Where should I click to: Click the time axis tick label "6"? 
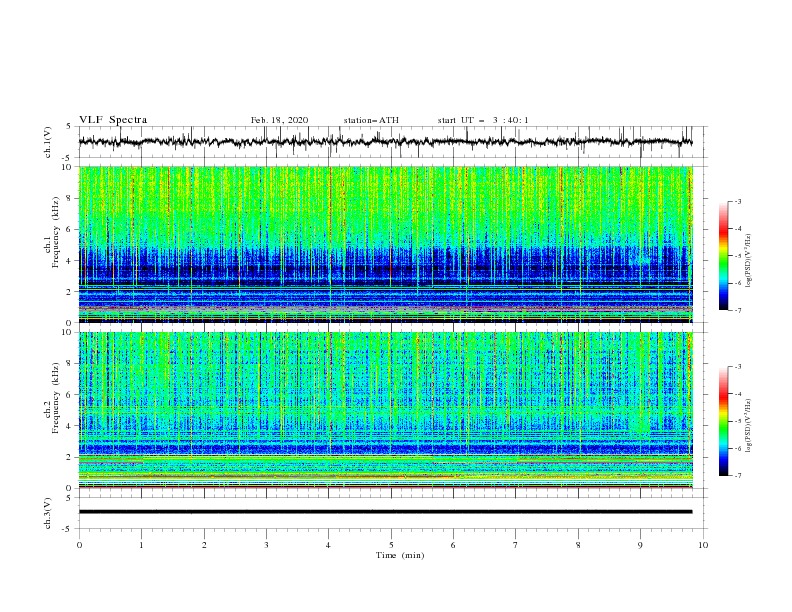(x=453, y=545)
